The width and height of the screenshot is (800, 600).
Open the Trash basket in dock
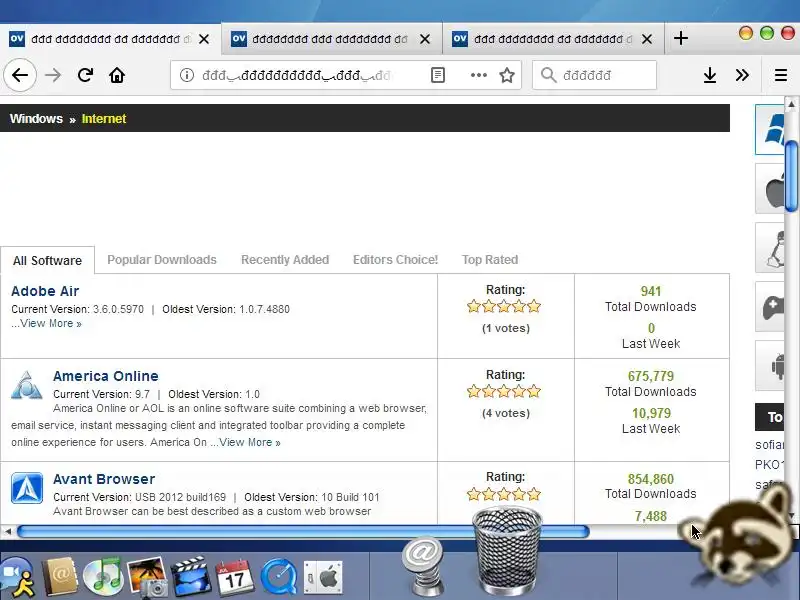click(x=507, y=551)
